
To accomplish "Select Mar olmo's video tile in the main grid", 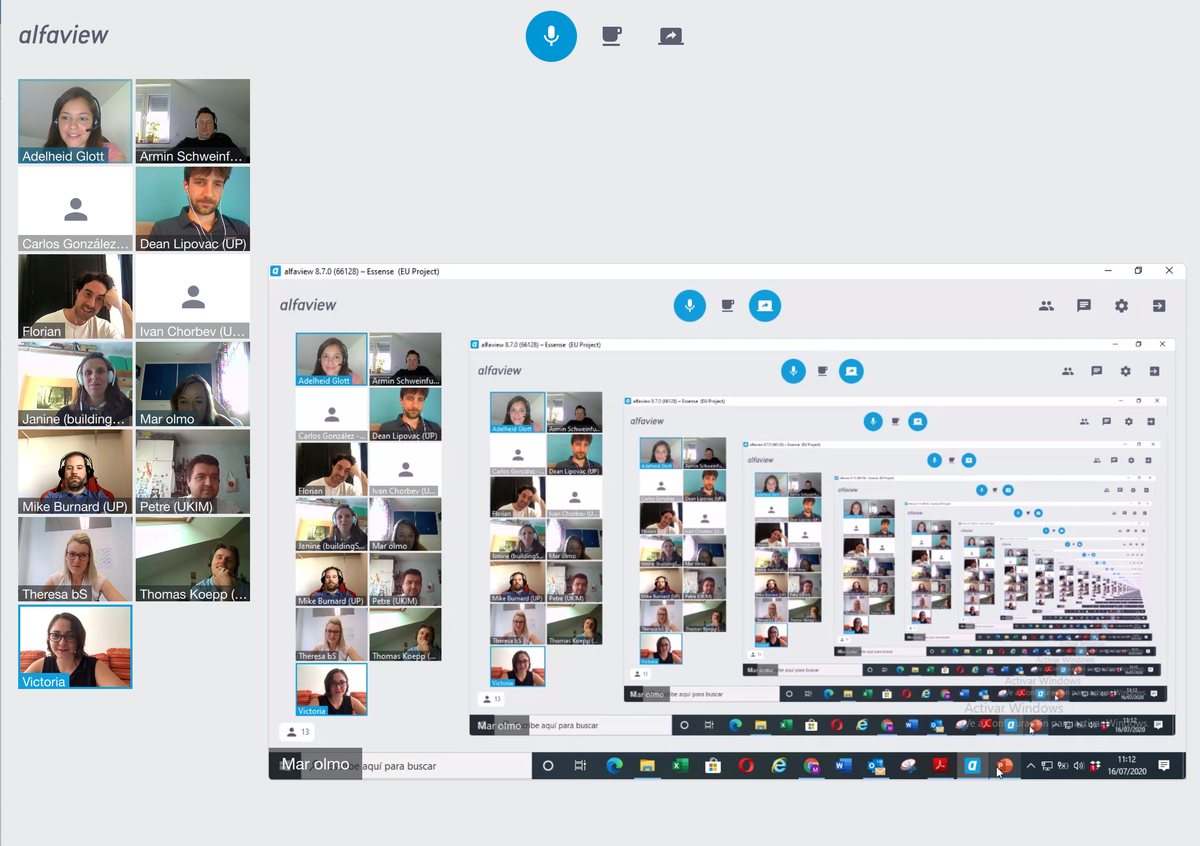I will [193, 384].
